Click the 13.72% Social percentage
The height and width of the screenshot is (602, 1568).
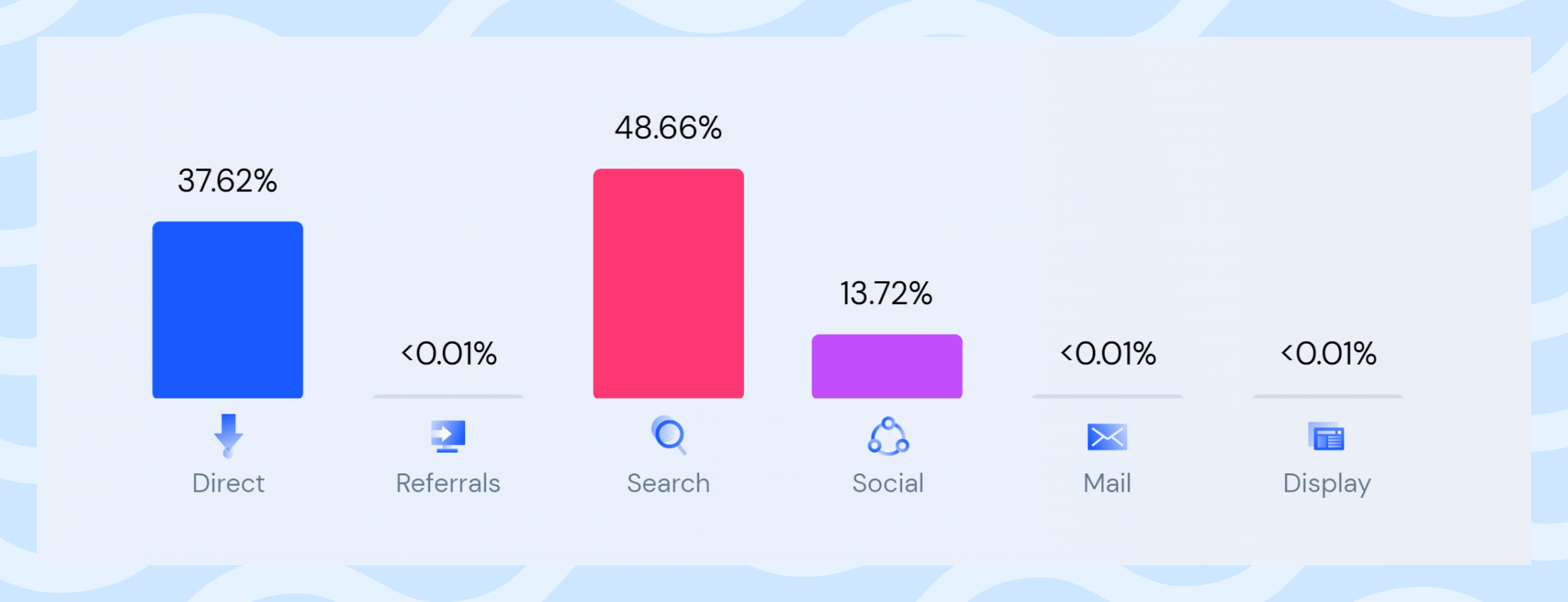coord(887,293)
